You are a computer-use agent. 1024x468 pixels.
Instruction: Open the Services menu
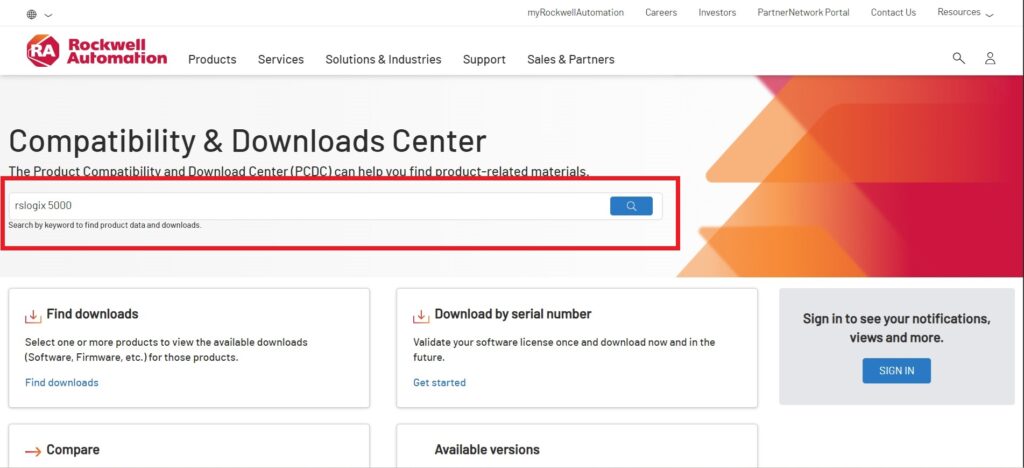click(280, 60)
